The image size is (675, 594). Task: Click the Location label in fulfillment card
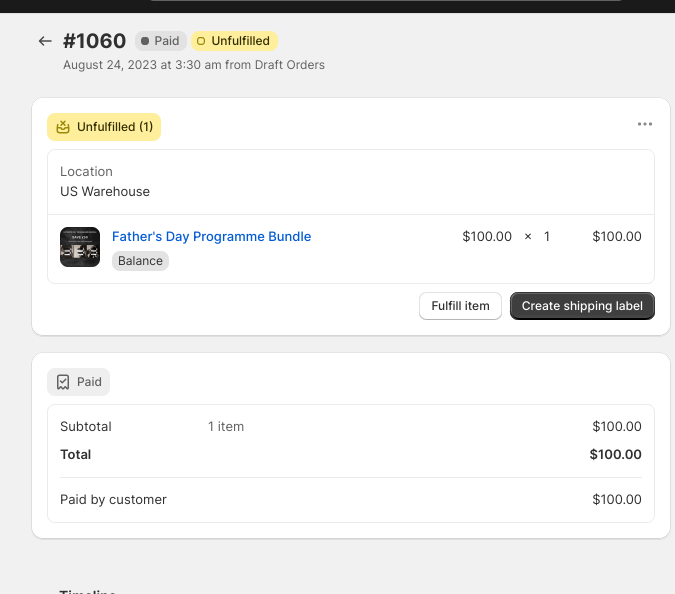tap(86, 172)
